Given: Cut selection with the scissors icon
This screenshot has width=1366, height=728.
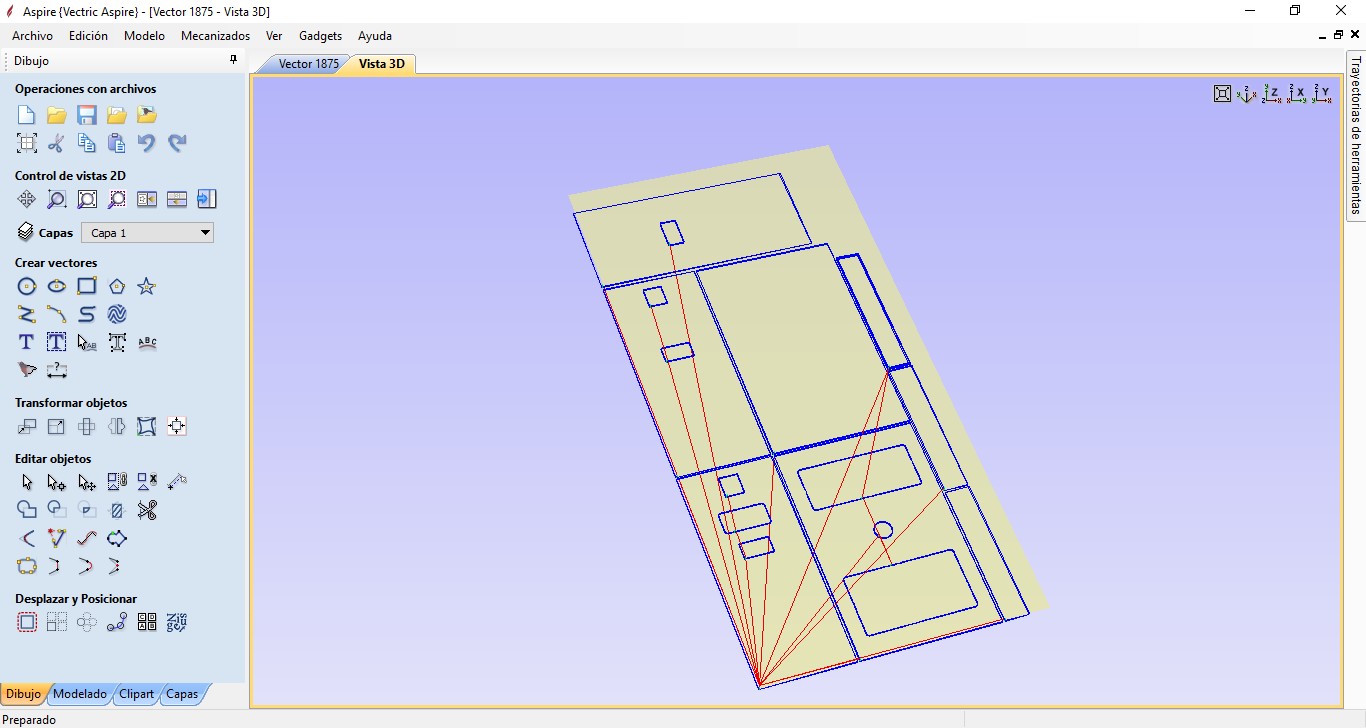Looking at the screenshot, I should 57,143.
